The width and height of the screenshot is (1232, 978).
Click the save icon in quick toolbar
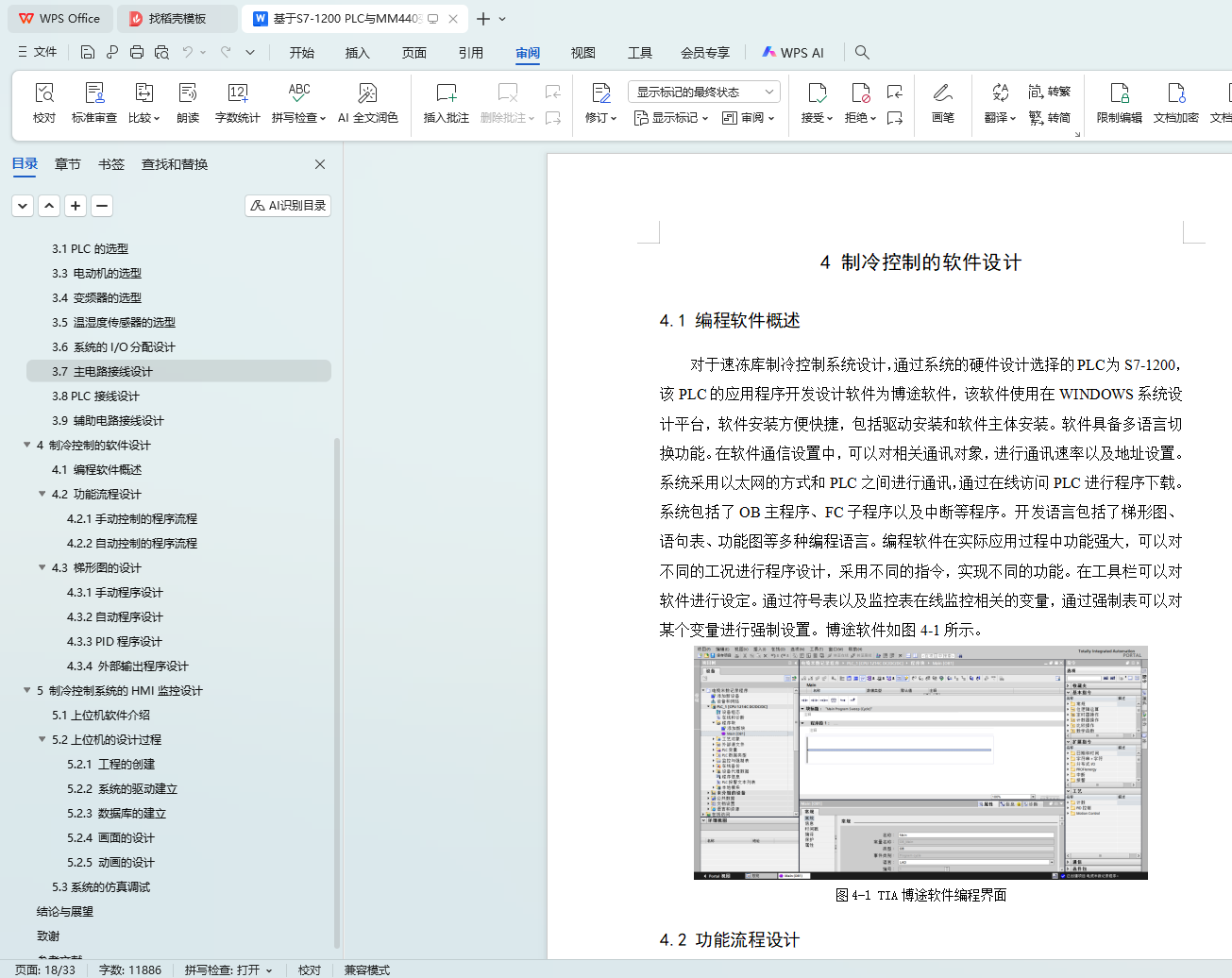click(x=88, y=52)
